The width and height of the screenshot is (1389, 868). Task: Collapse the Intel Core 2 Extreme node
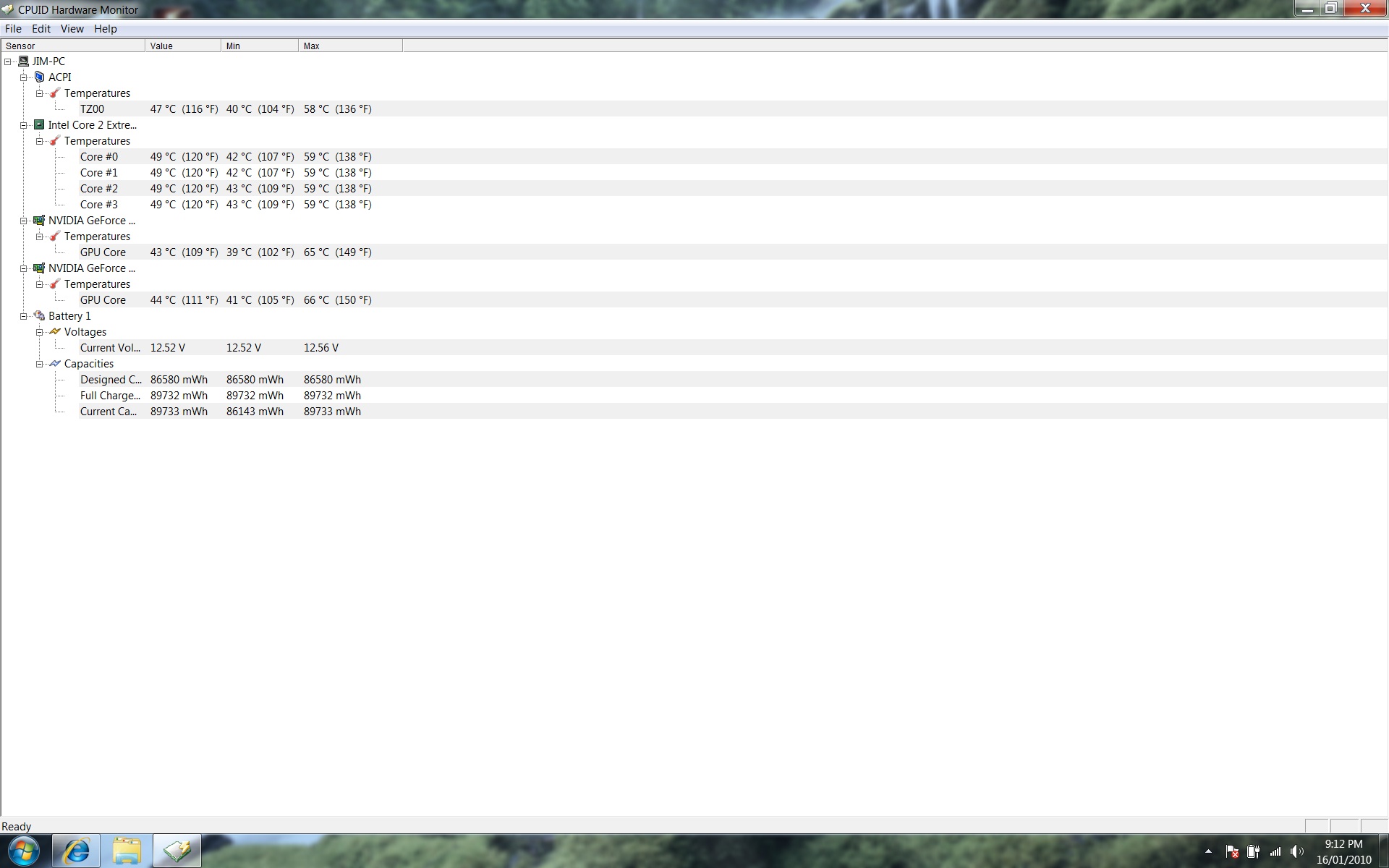[x=24, y=125]
